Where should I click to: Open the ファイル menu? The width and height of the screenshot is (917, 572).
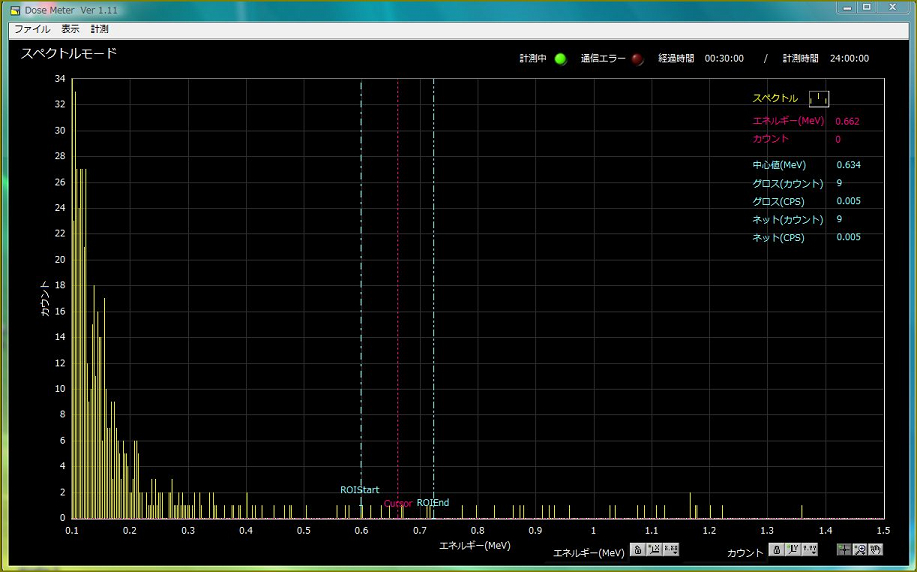point(32,29)
